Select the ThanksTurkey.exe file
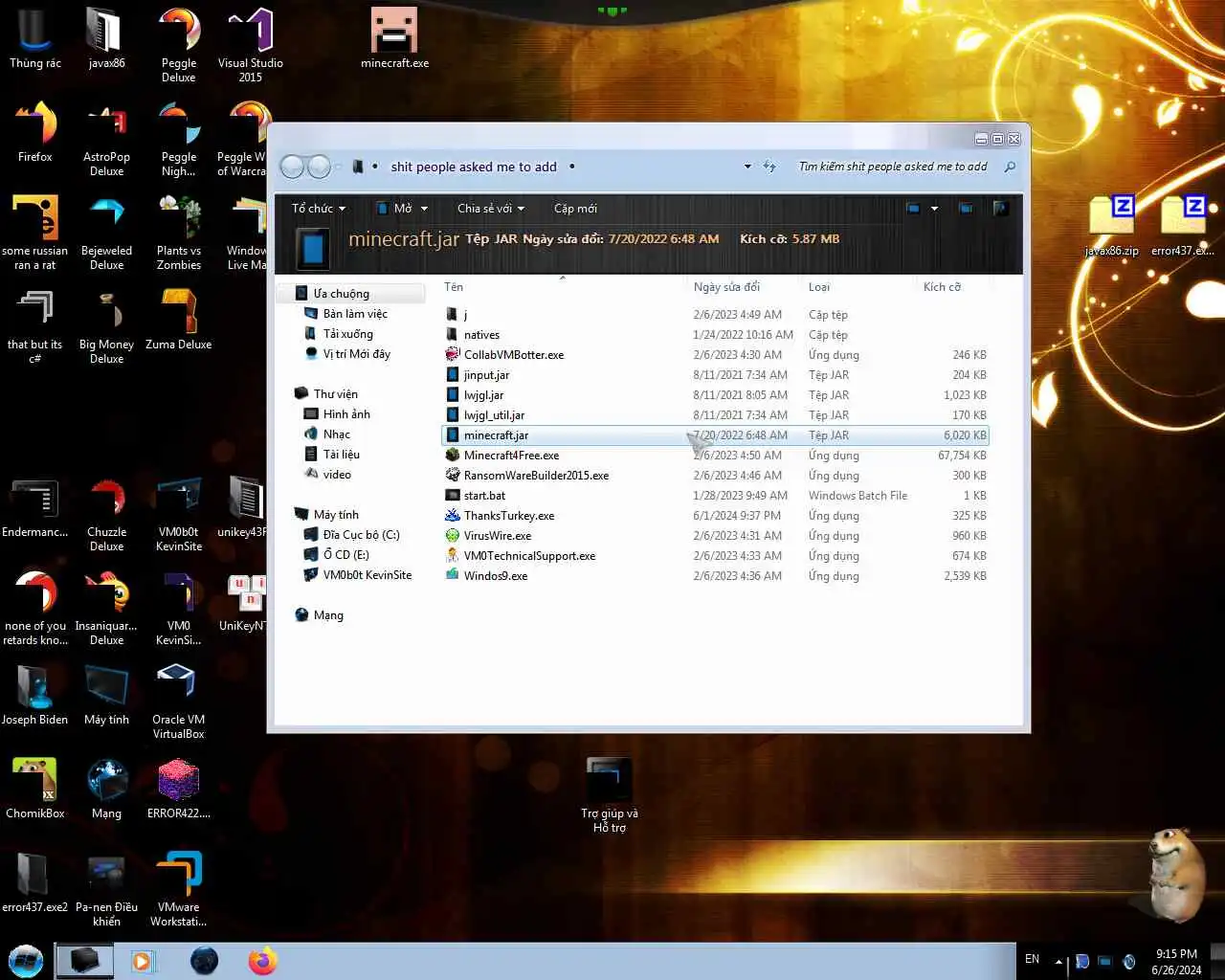Image resolution: width=1225 pixels, height=980 pixels. [715, 516]
